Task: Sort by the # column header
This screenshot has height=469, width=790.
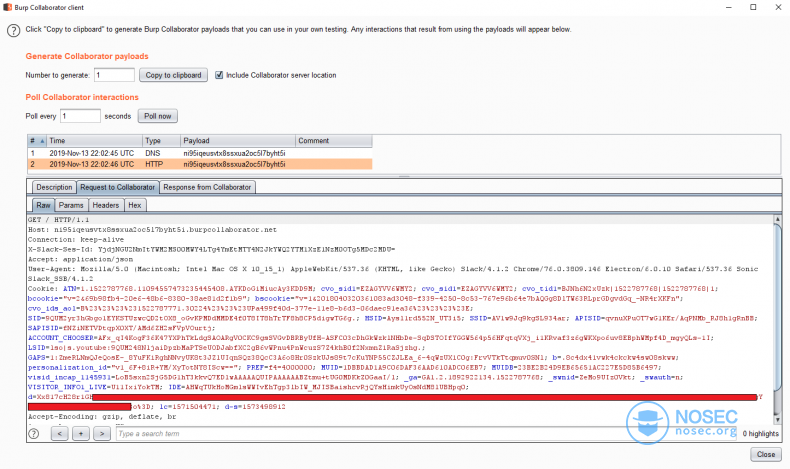Action: [37, 141]
